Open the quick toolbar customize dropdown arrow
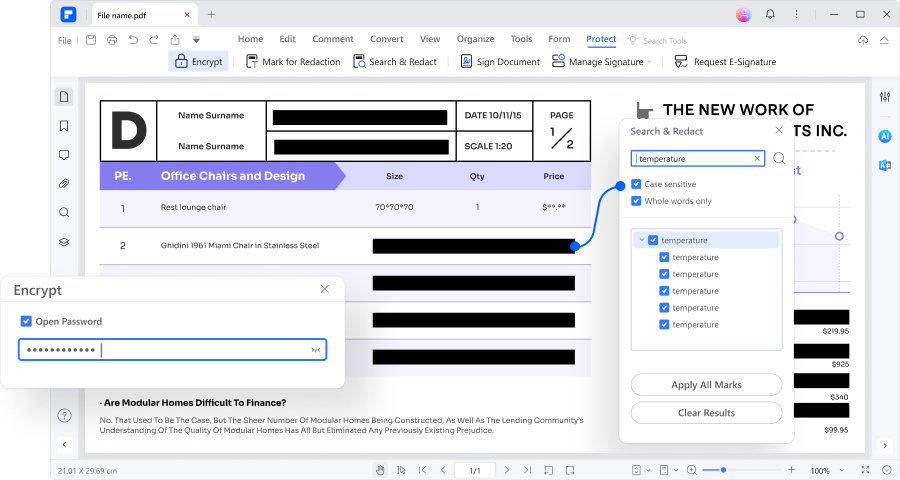 [196, 40]
